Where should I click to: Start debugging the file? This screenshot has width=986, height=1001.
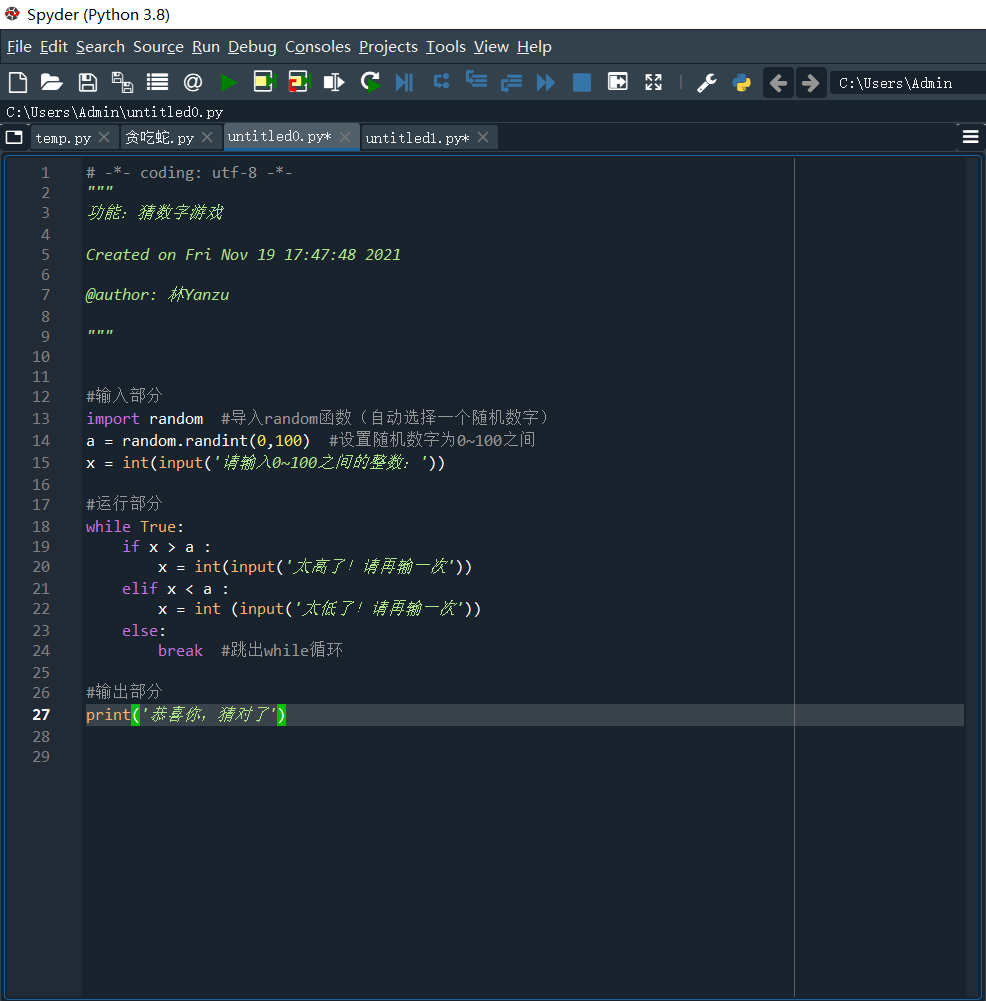[x=404, y=83]
